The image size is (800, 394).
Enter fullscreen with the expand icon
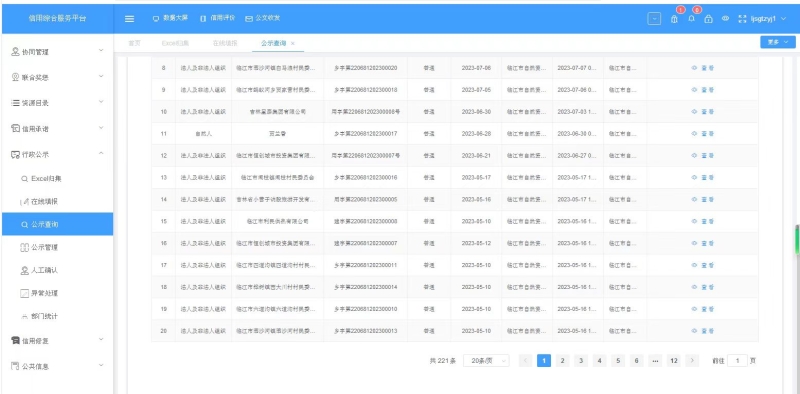coord(742,19)
